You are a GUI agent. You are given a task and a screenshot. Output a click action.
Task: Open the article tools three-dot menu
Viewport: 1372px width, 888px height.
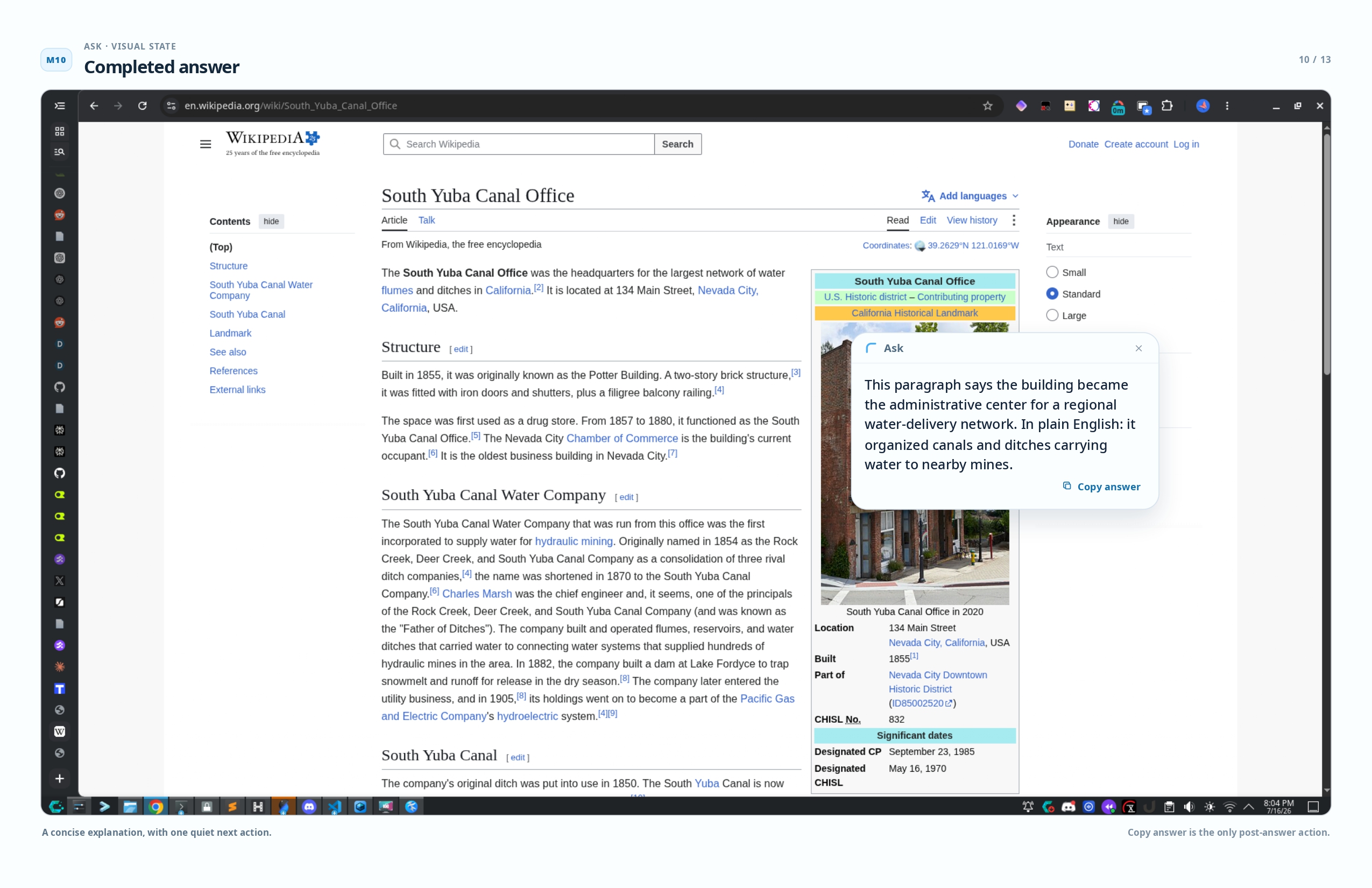tap(1014, 220)
